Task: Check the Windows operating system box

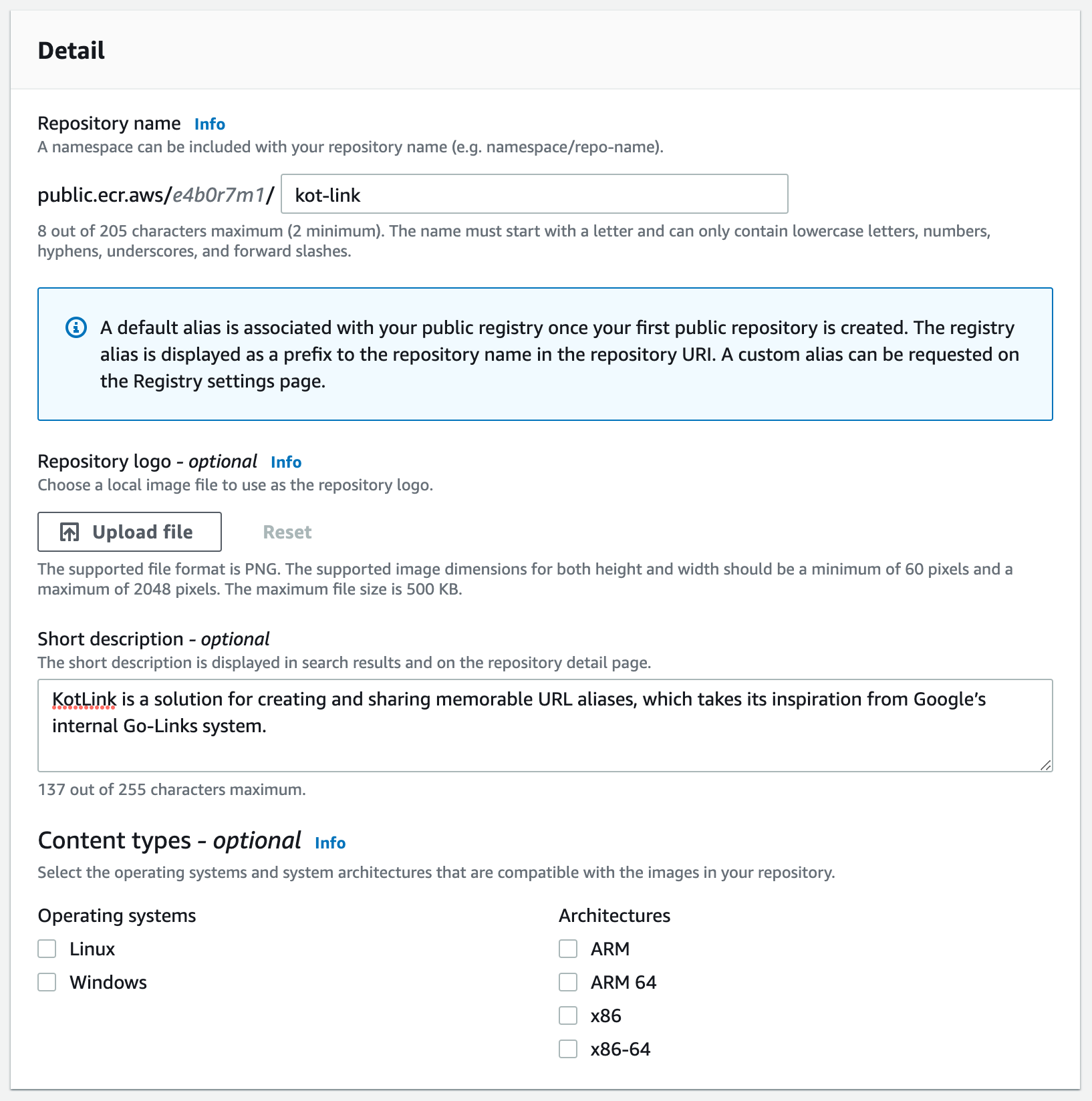Action: coord(47,982)
